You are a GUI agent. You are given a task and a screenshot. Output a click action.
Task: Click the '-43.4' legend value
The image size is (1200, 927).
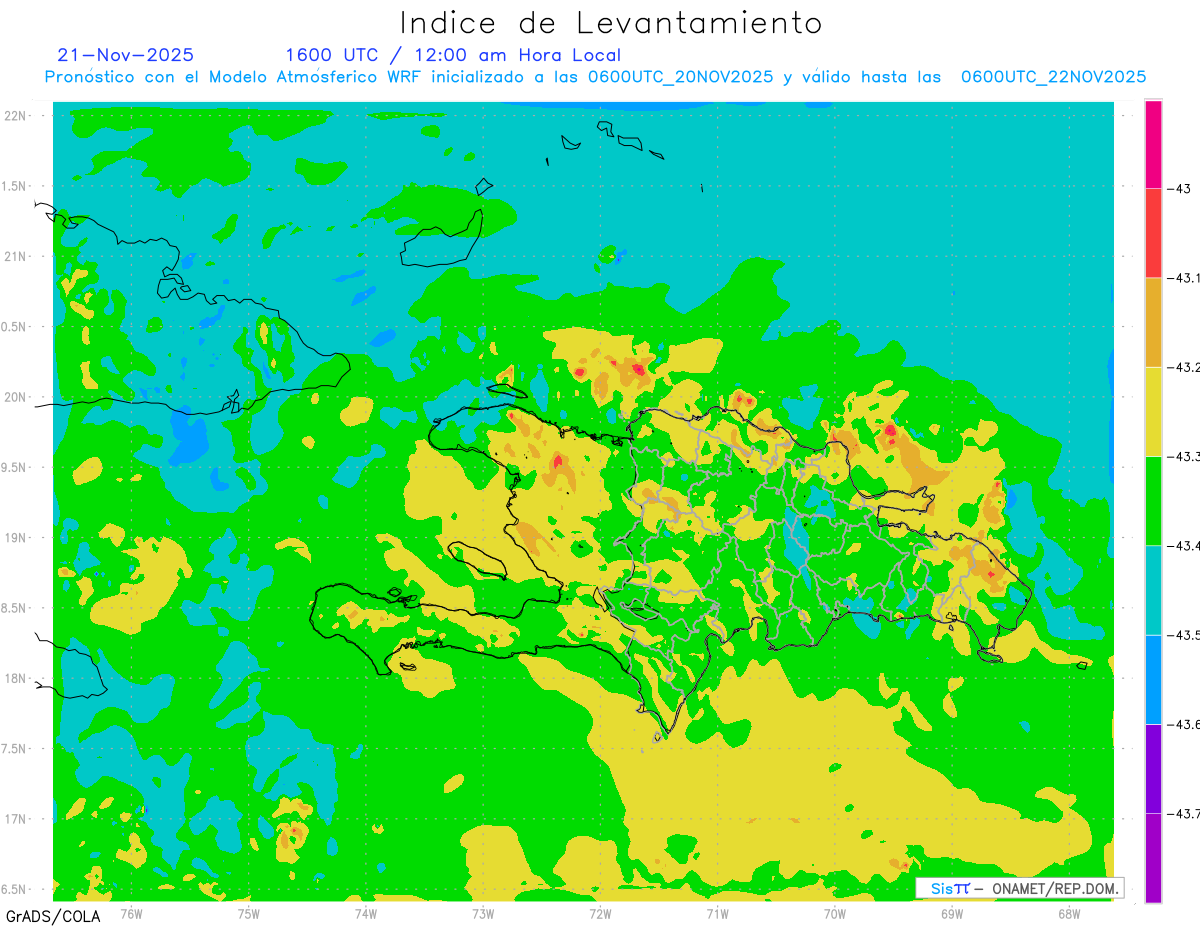1184,545
